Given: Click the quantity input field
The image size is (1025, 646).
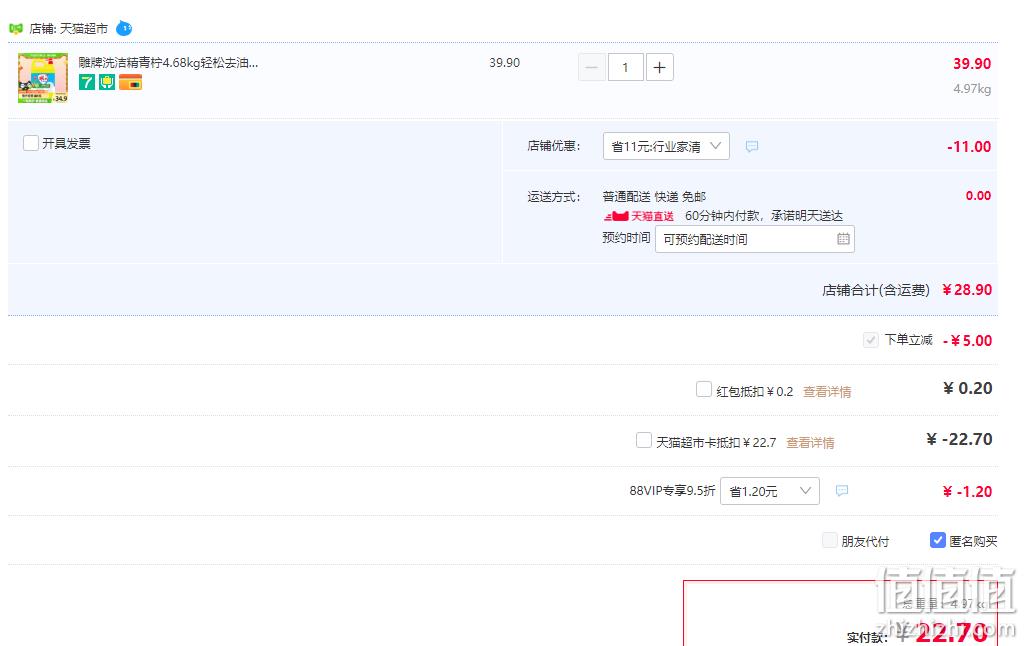Looking at the screenshot, I should pos(626,67).
